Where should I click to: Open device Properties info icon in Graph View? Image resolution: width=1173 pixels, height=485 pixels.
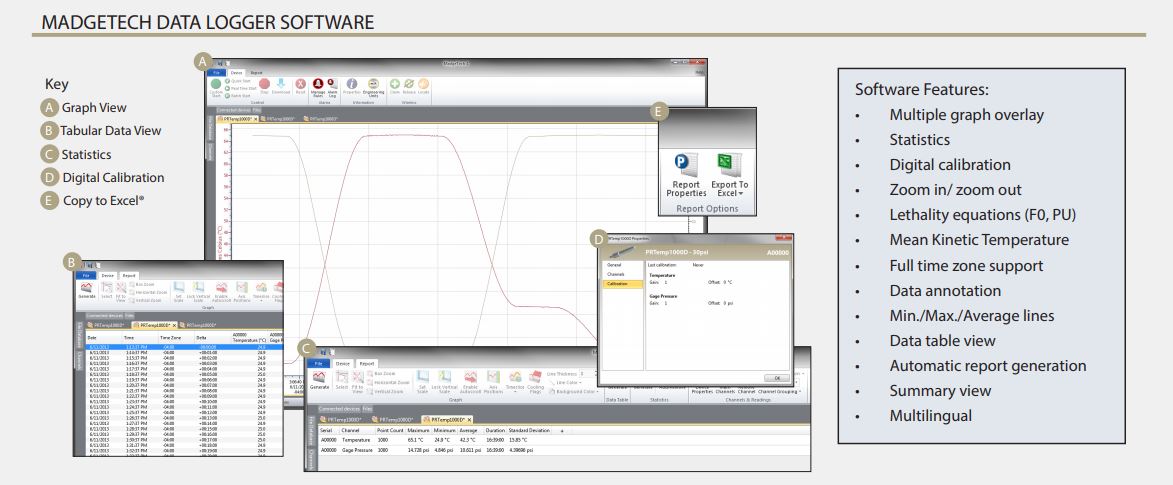(352, 84)
